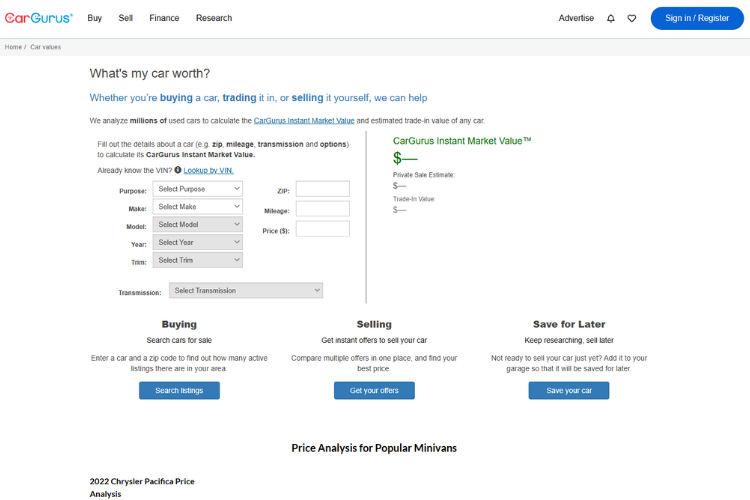
Task: Click the Trade-In Value label
Action: [414, 199]
